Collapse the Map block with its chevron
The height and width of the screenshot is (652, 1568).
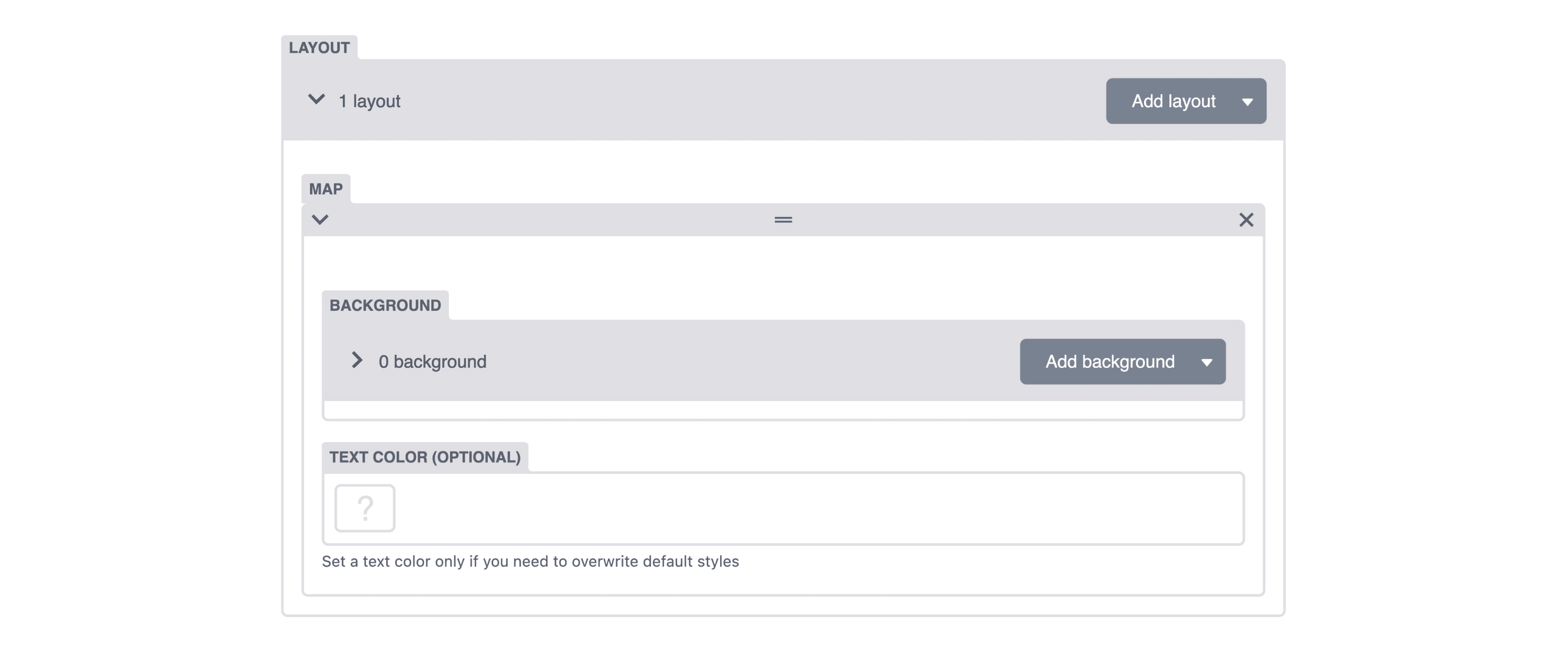[320, 219]
